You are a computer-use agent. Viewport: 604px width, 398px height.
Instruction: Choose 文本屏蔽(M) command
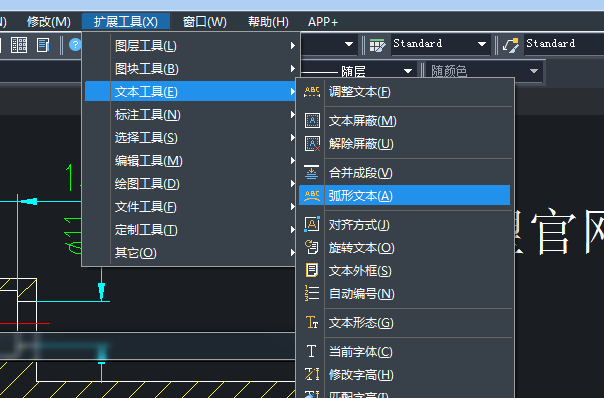coord(404,121)
